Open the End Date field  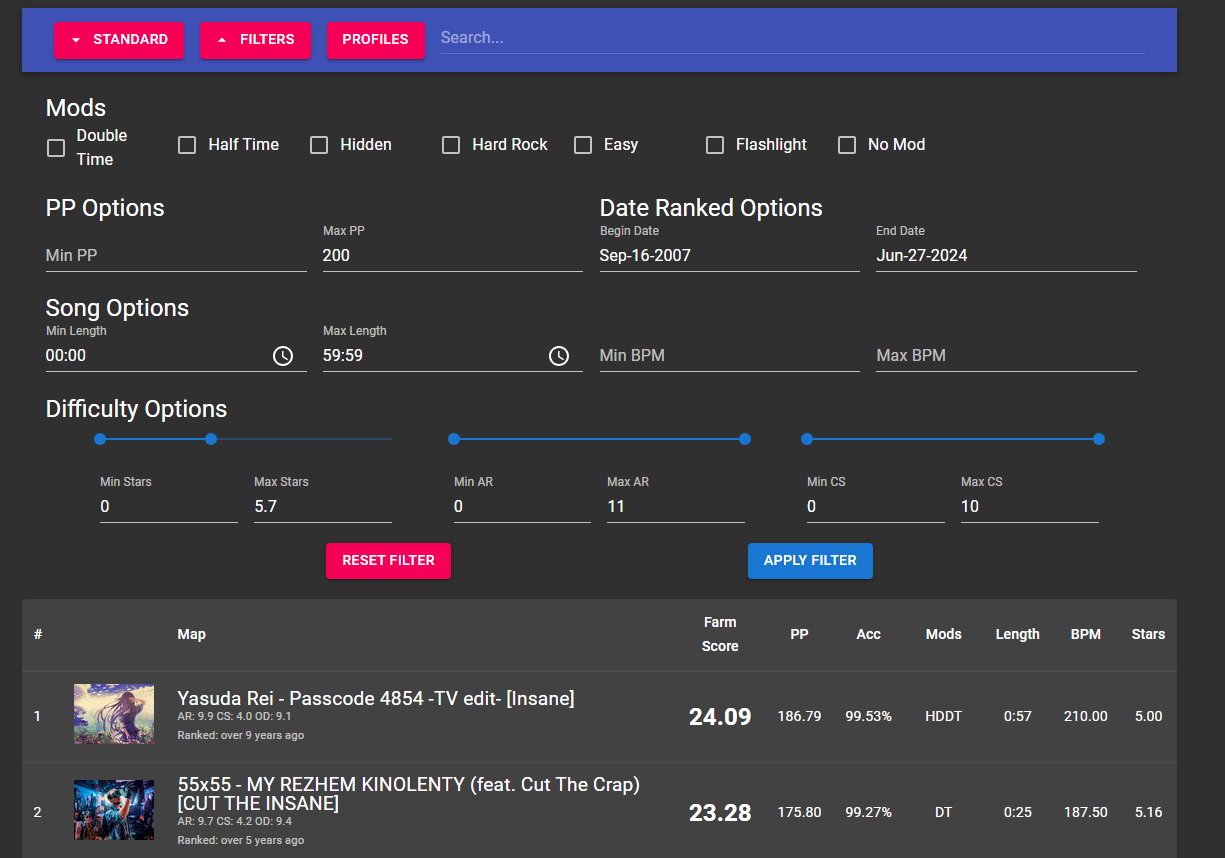[x=1007, y=256]
